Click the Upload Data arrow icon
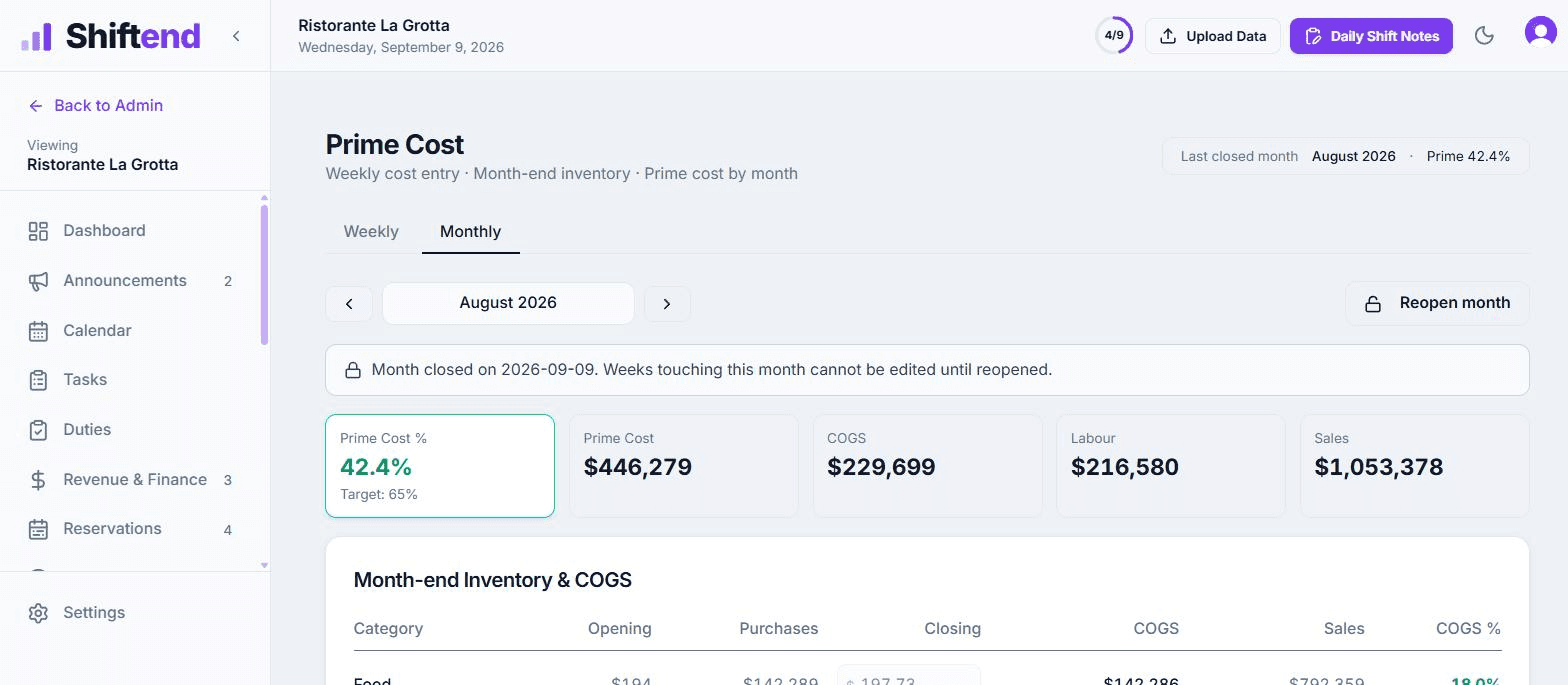This screenshot has width=1568, height=685. click(x=1168, y=36)
